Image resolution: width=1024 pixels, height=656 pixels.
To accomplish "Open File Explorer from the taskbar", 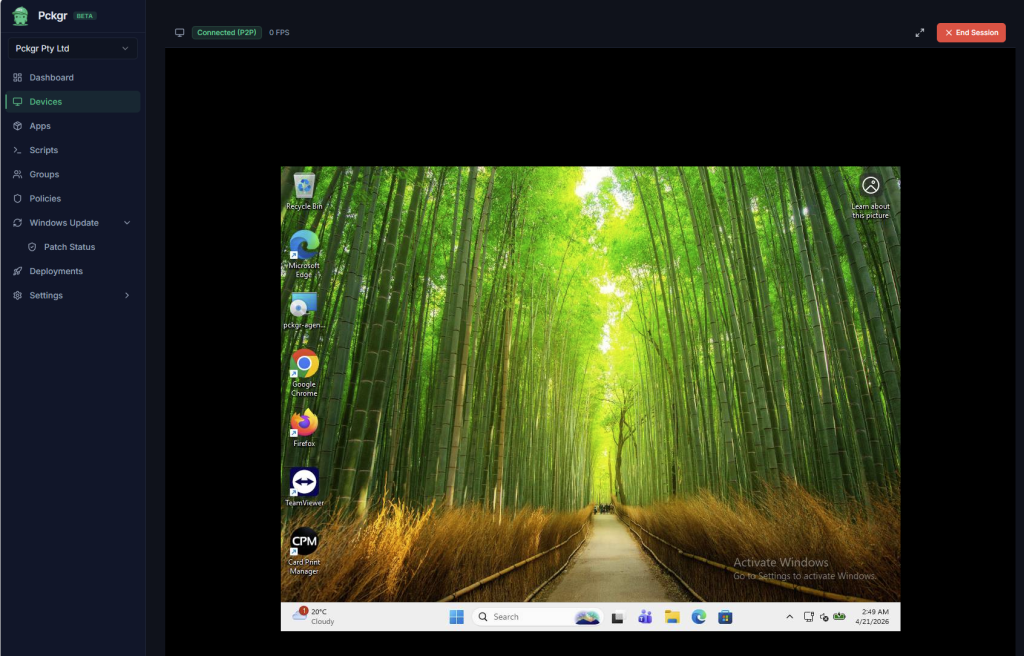I will coord(672,617).
